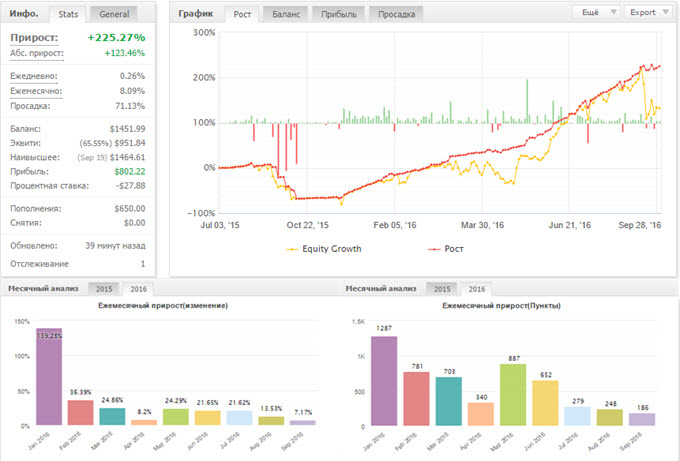The image size is (680, 461).
Task: Click the Jun 2016 21.65% growth bar
Action: pyautogui.click(x=207, y=418)
